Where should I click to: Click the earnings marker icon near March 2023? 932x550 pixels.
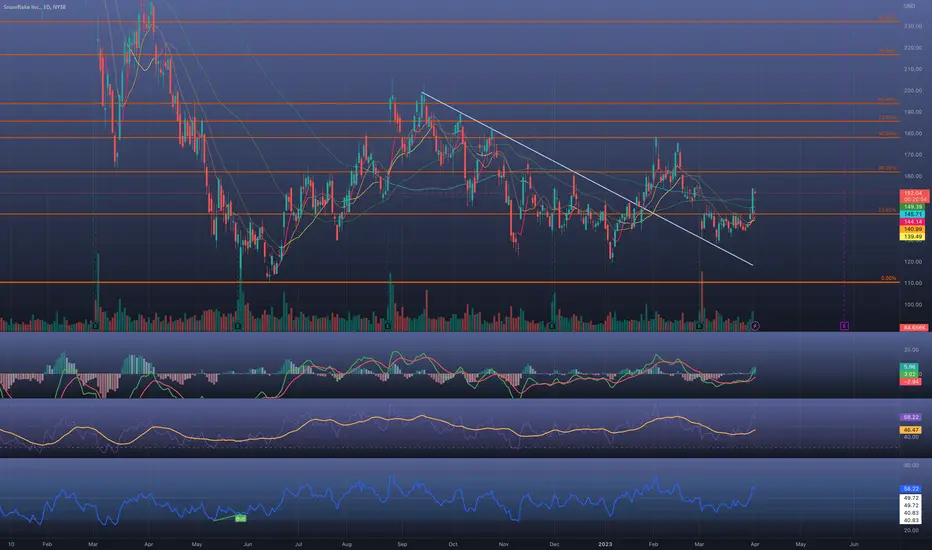coord(700,326)
